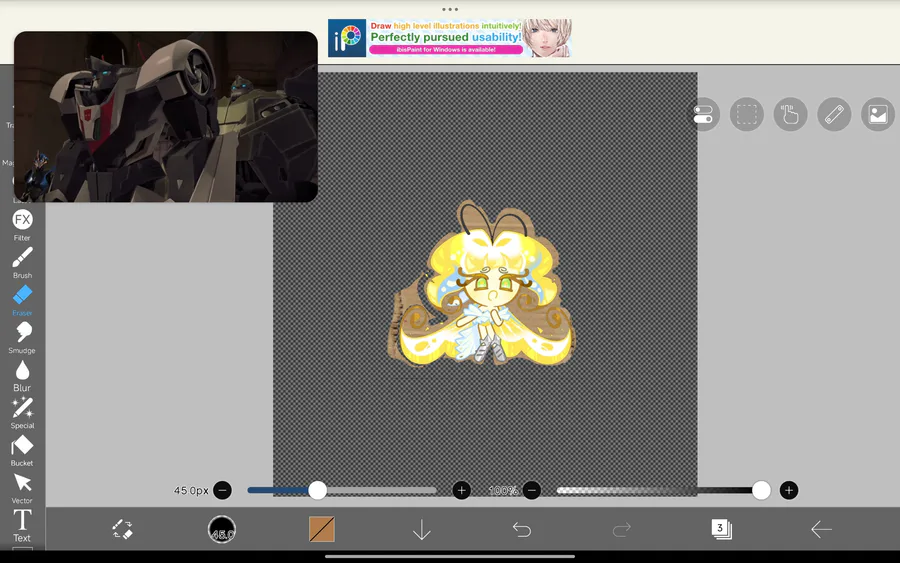Open brush size 45.0 settings circle
The height and width of the screenshot is (563, 900).
(x=222, y=529)
